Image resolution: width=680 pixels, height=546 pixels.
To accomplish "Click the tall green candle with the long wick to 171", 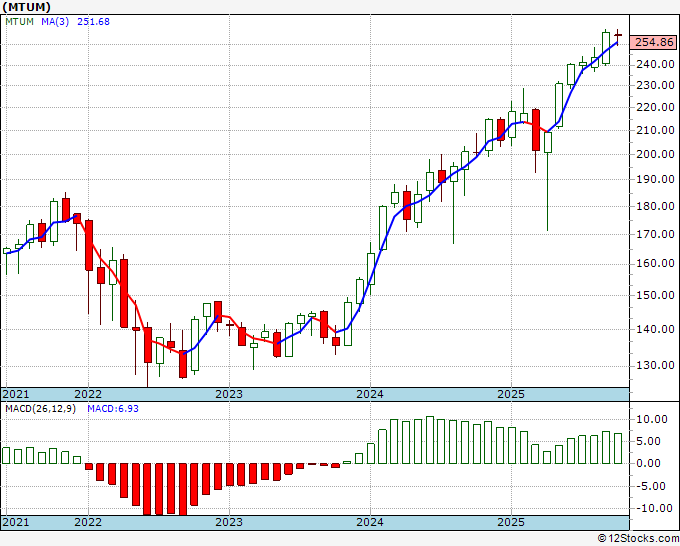I will tap(548, 143).
